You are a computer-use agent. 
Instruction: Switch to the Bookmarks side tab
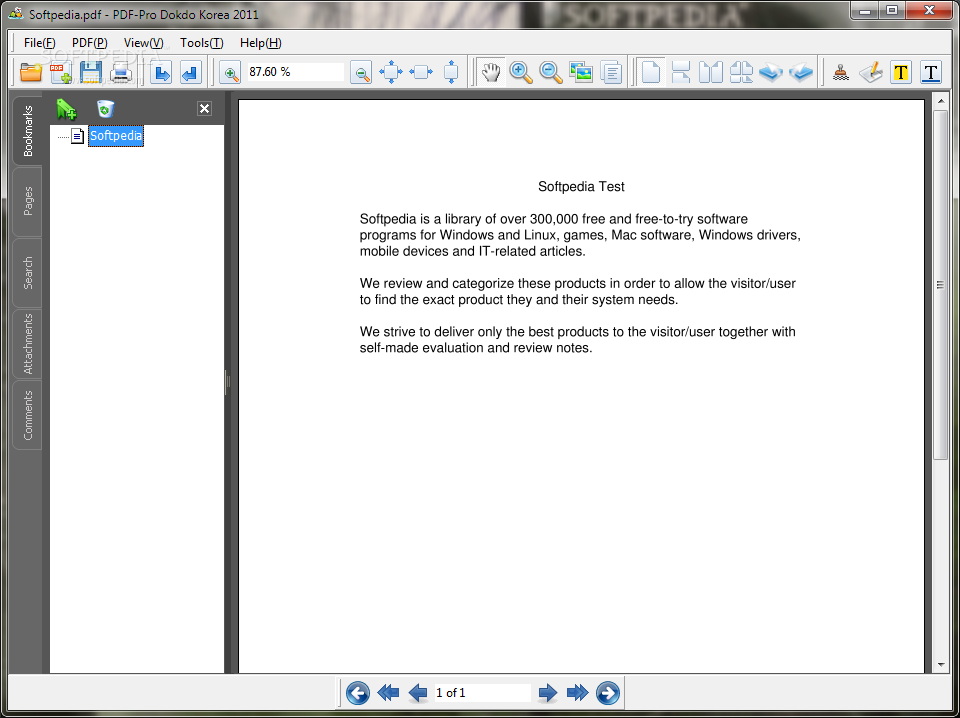coord(28,130)
